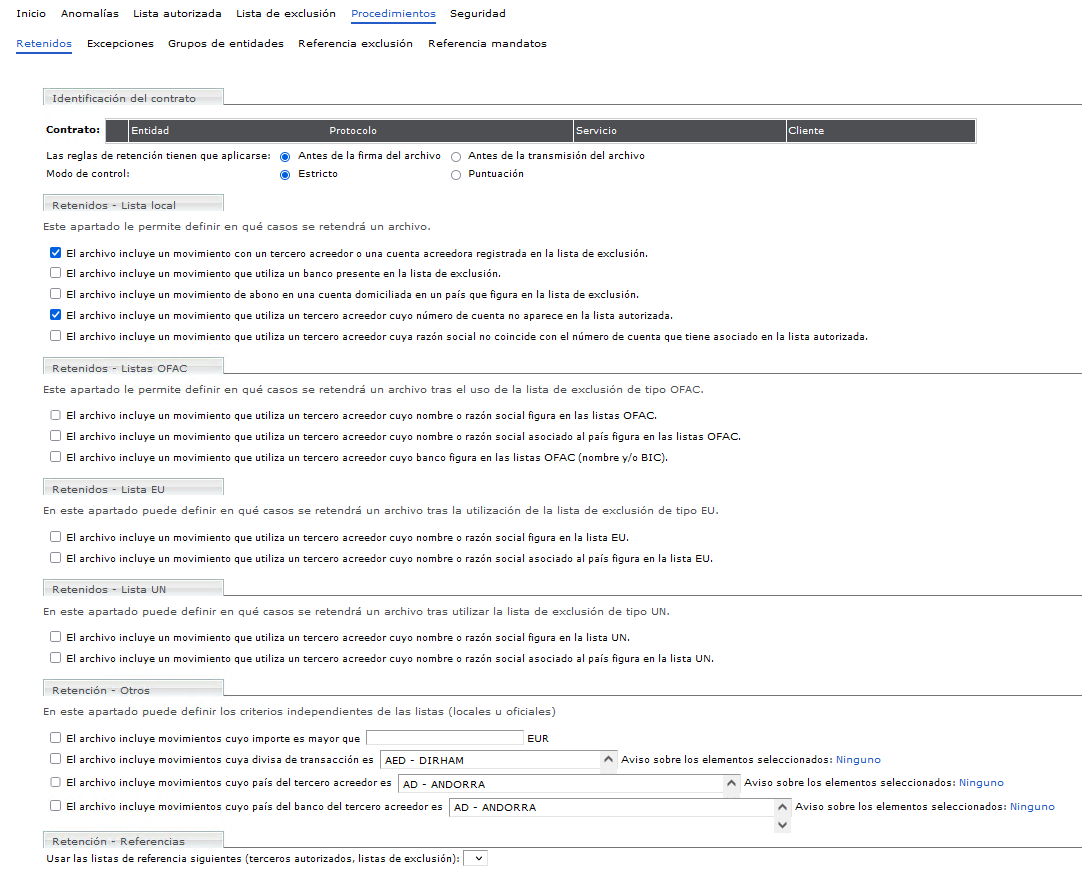Viewport: 1082px width, 869px height.
Task: Switch to the Excepciones tab
Action: 120,44
